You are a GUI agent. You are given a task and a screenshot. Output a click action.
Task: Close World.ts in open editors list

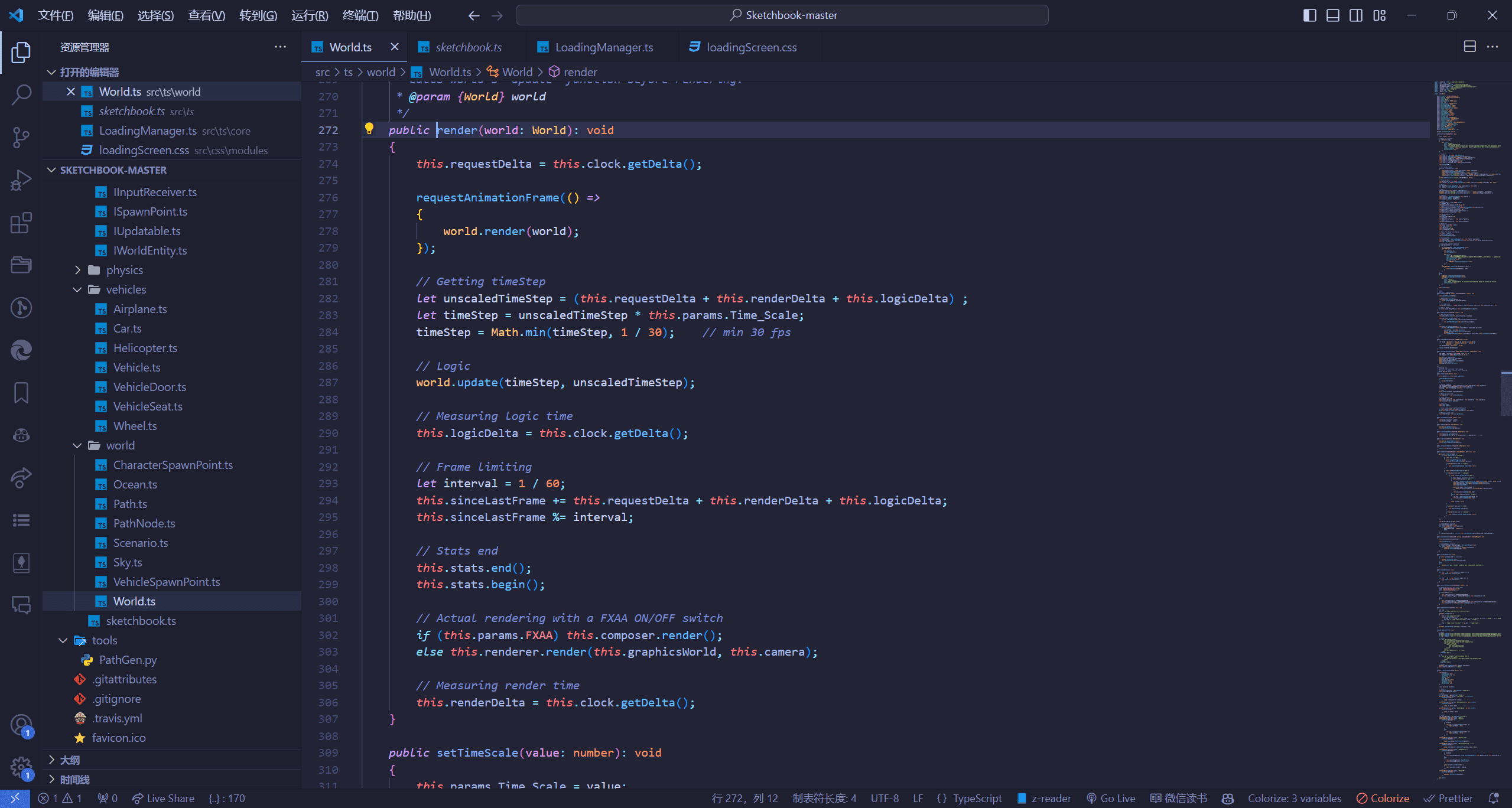tap(70, 92)
